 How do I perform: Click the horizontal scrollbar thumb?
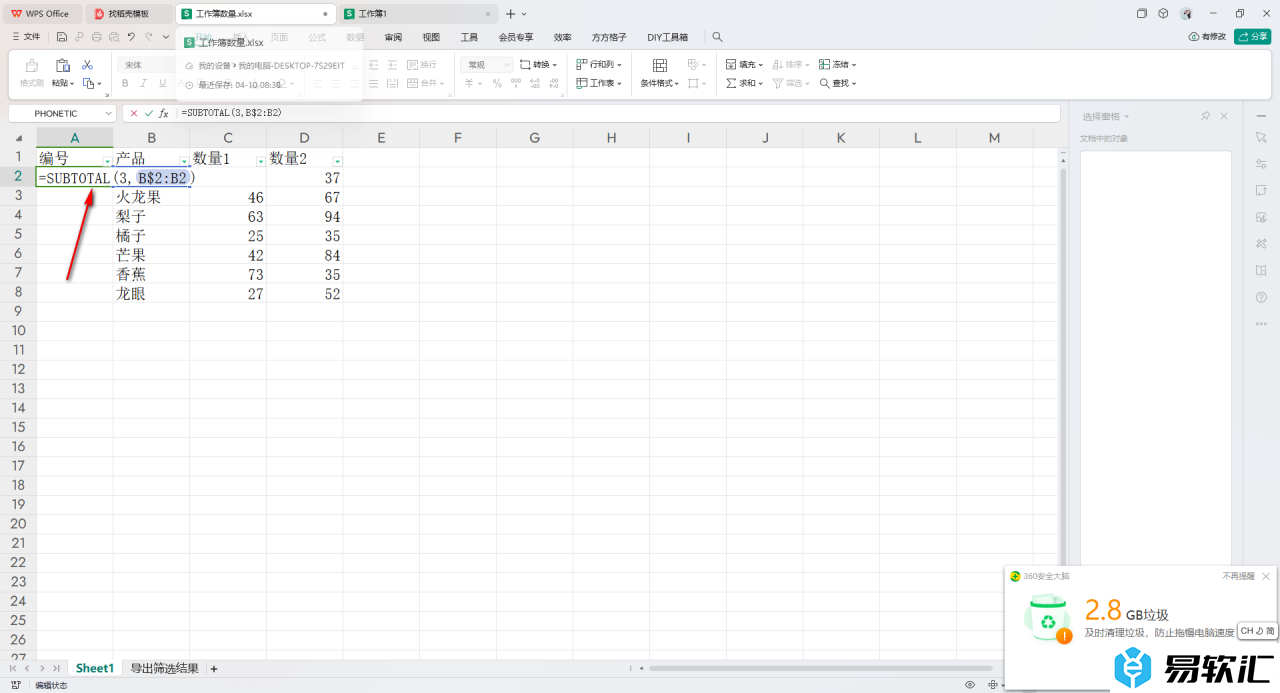[822, 668]
